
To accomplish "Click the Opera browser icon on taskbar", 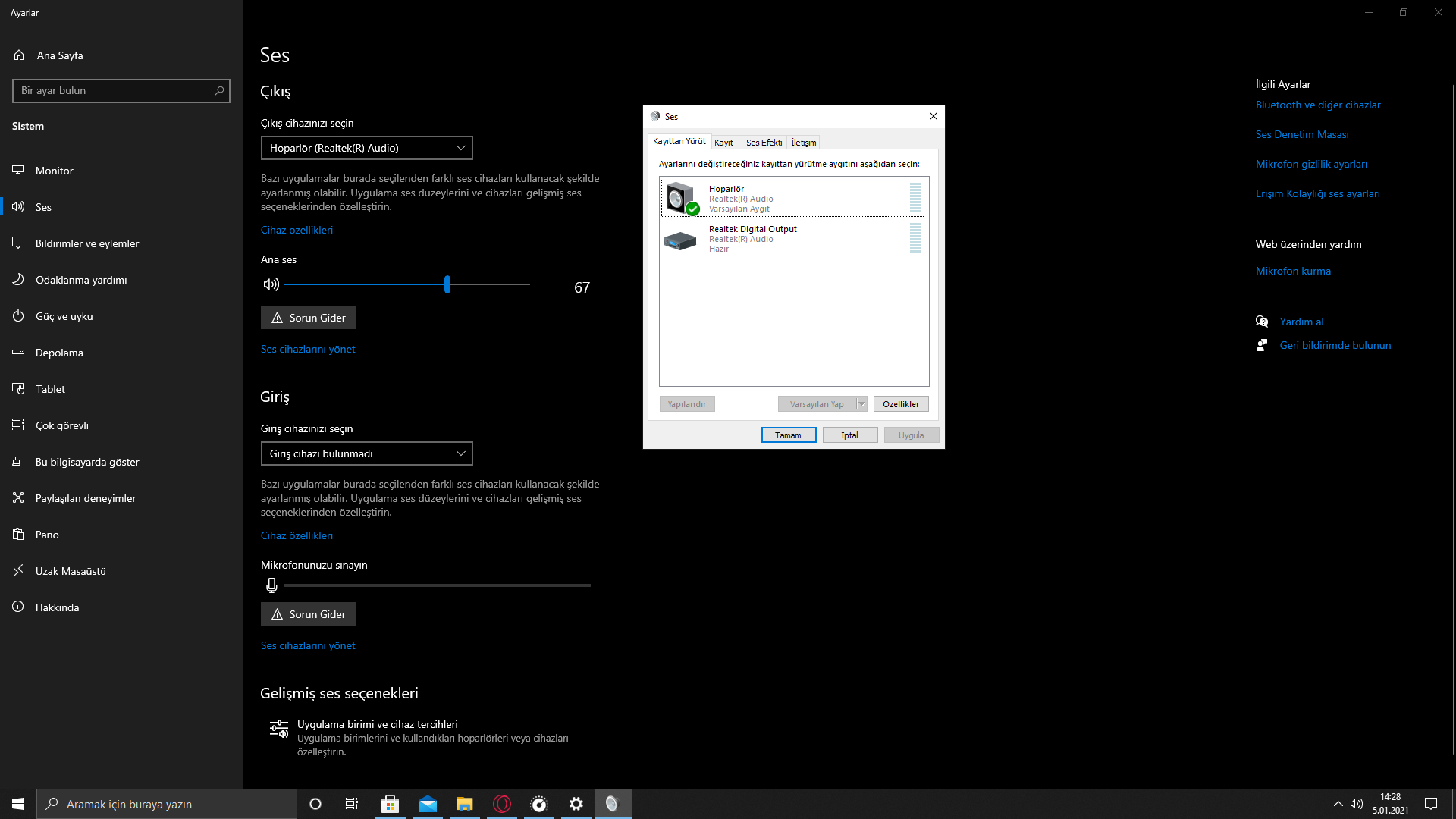I will pyautogui.click(x=502, y=804).
